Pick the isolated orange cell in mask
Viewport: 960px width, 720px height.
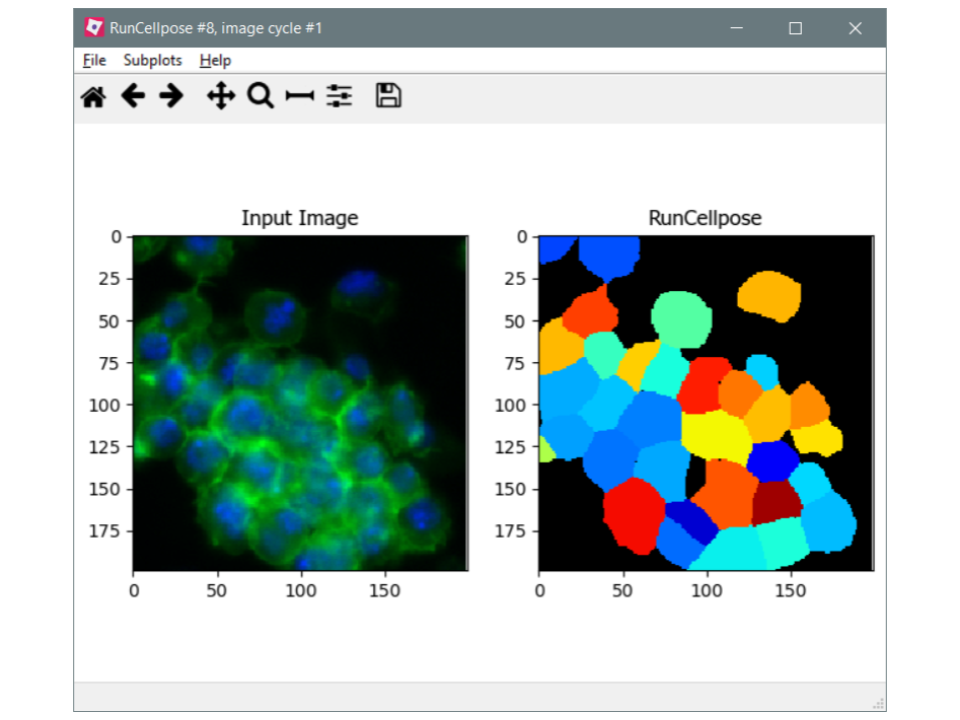[x=769, y=294]
